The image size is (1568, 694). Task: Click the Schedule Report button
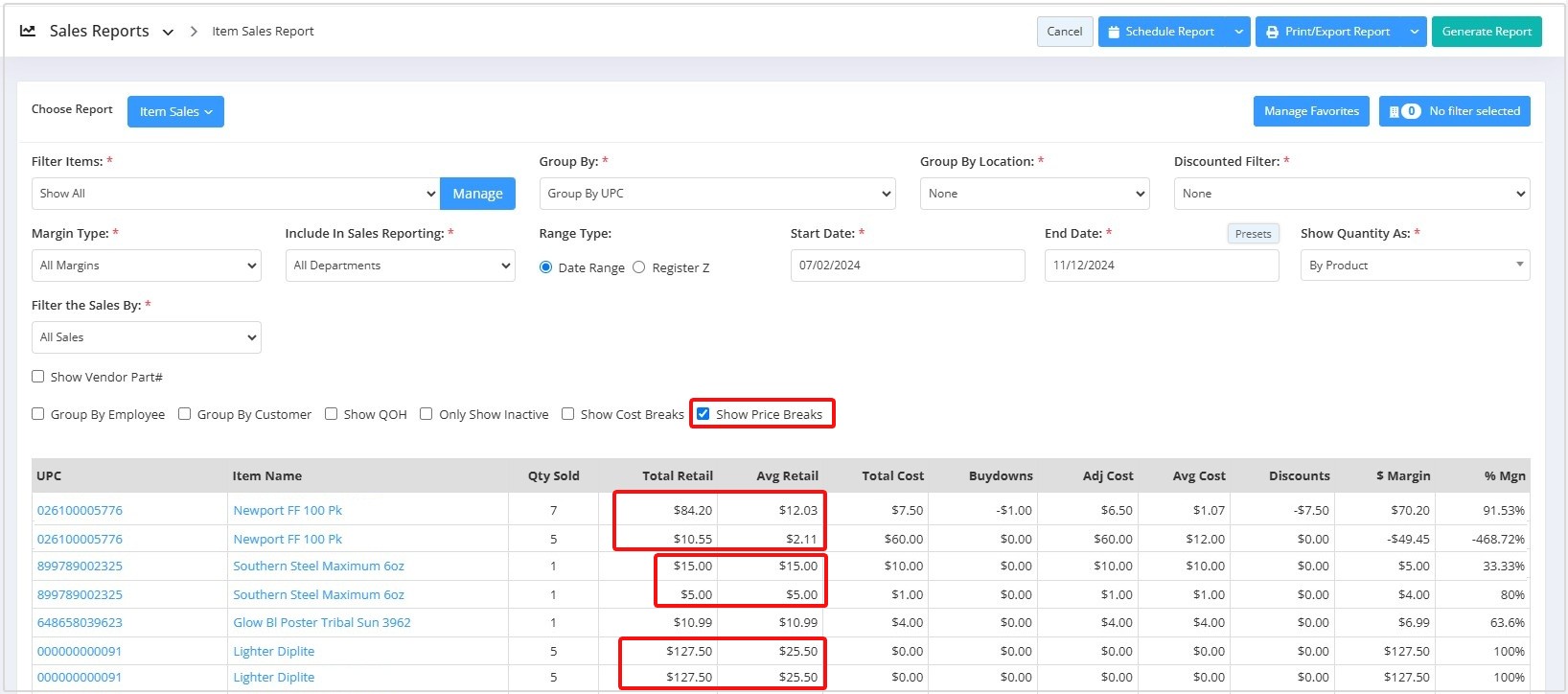tap(1162, 32)
